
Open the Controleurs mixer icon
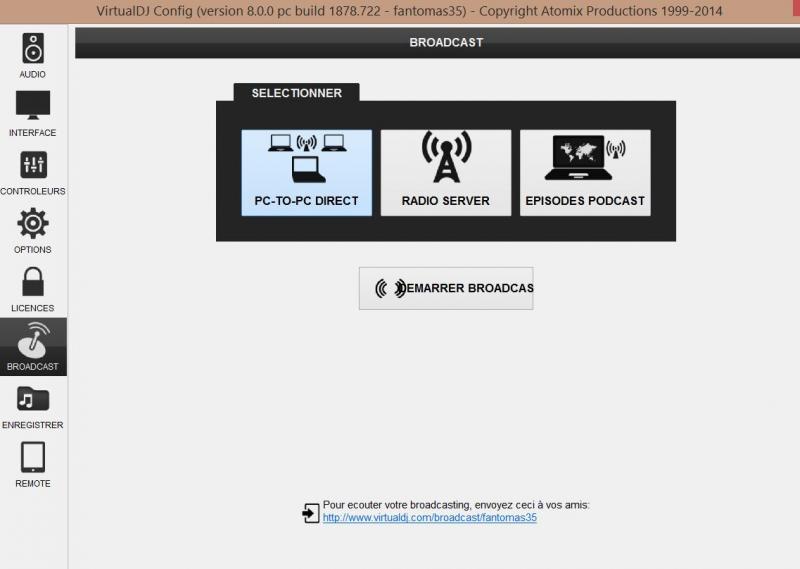33,165
